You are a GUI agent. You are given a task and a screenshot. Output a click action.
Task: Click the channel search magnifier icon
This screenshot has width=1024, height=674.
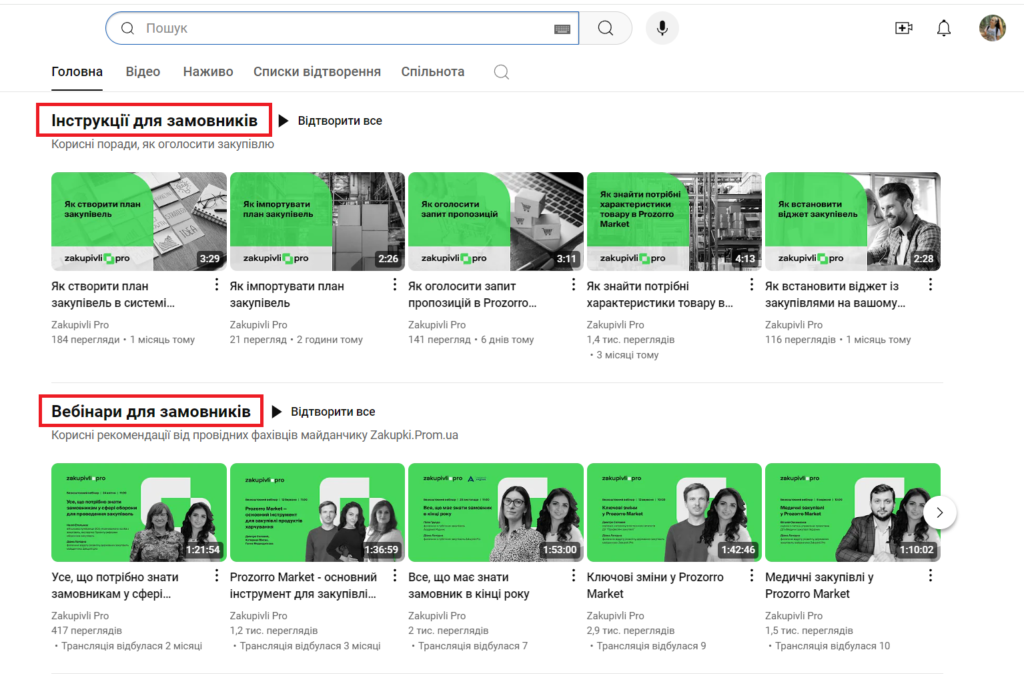(x=502, y=72)
